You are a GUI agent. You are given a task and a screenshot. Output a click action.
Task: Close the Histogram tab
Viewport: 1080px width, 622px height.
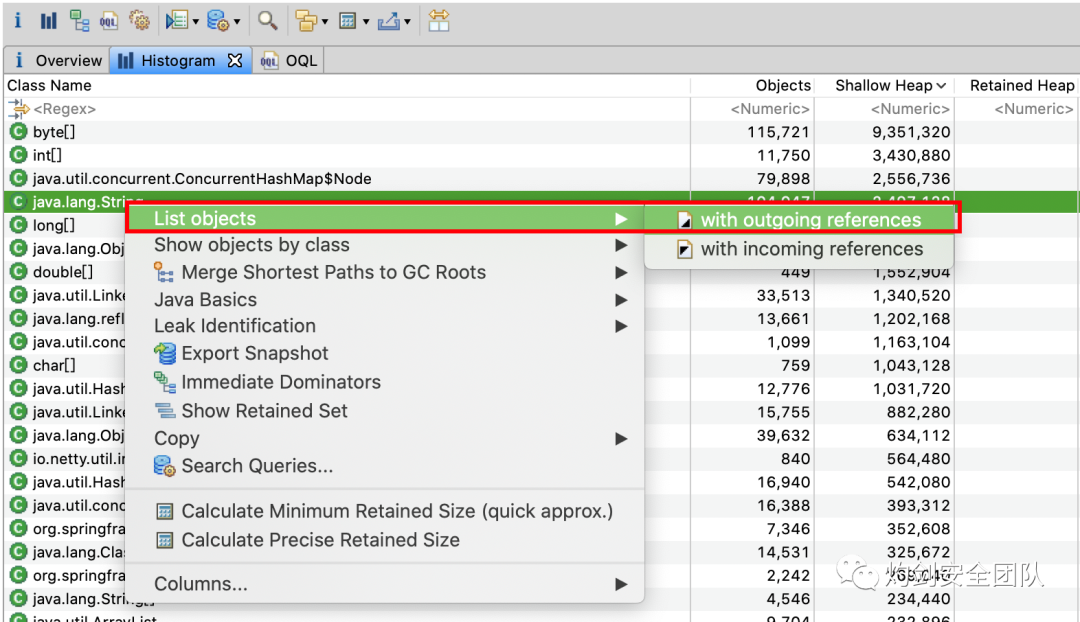235,61
